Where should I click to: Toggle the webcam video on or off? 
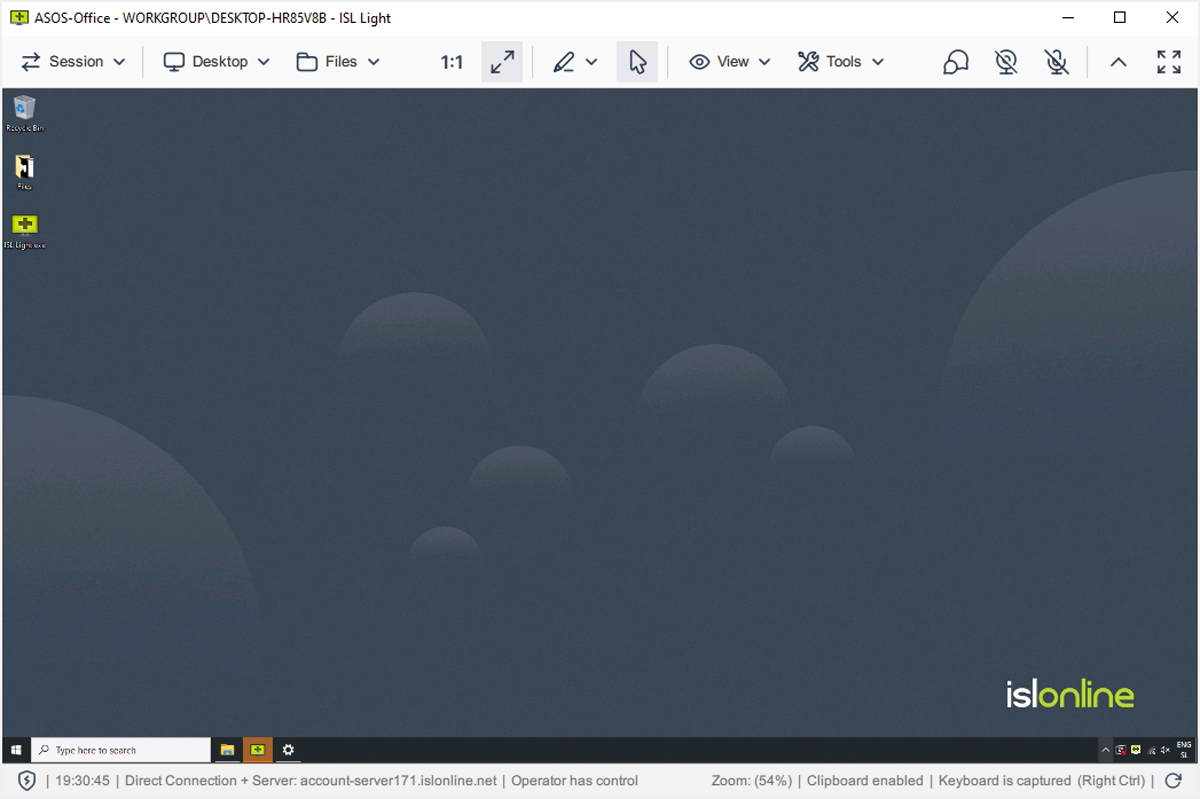1006,62
